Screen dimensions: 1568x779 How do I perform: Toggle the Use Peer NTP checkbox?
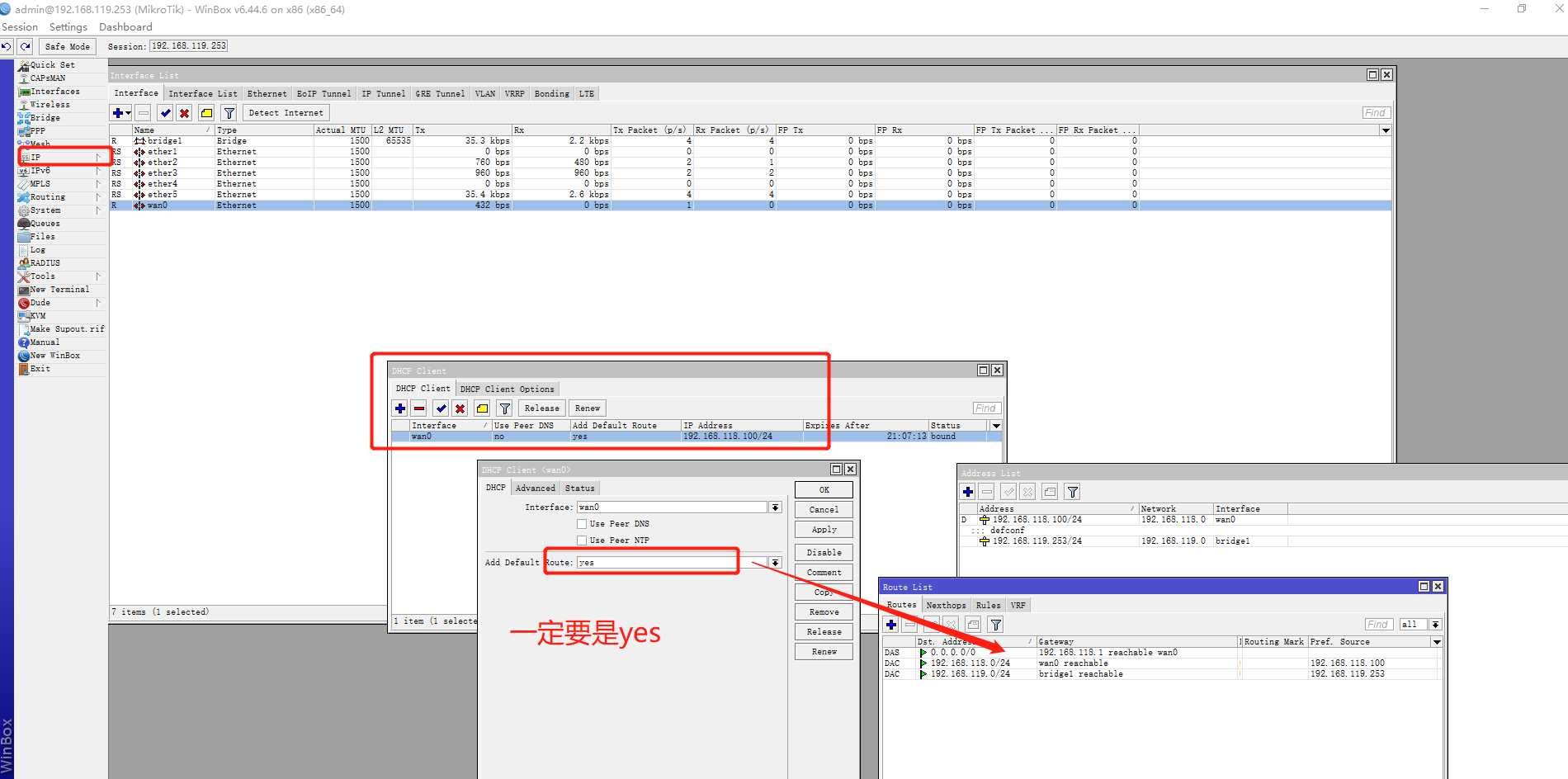(582, 541)
